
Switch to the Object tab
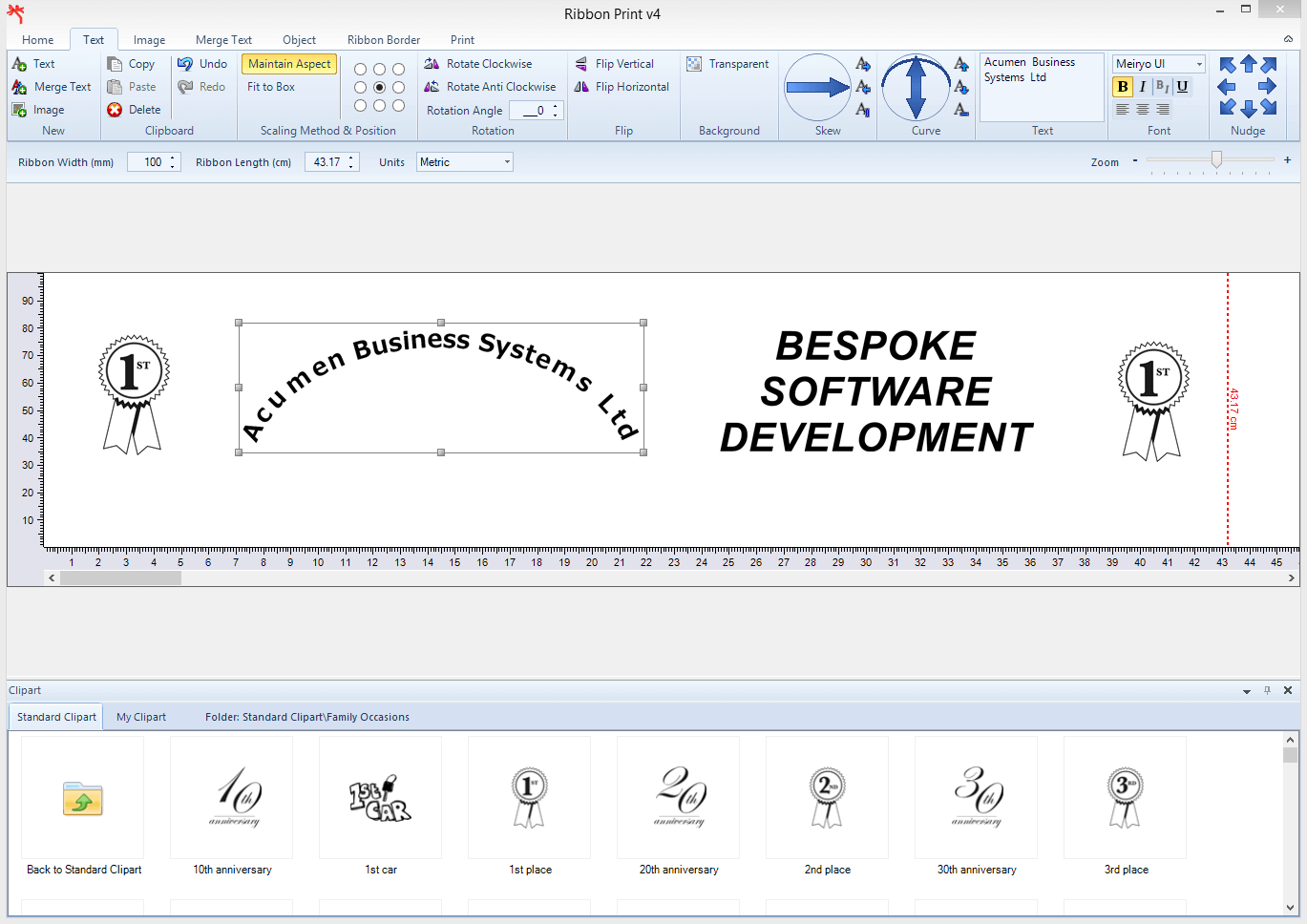[299, 40]
